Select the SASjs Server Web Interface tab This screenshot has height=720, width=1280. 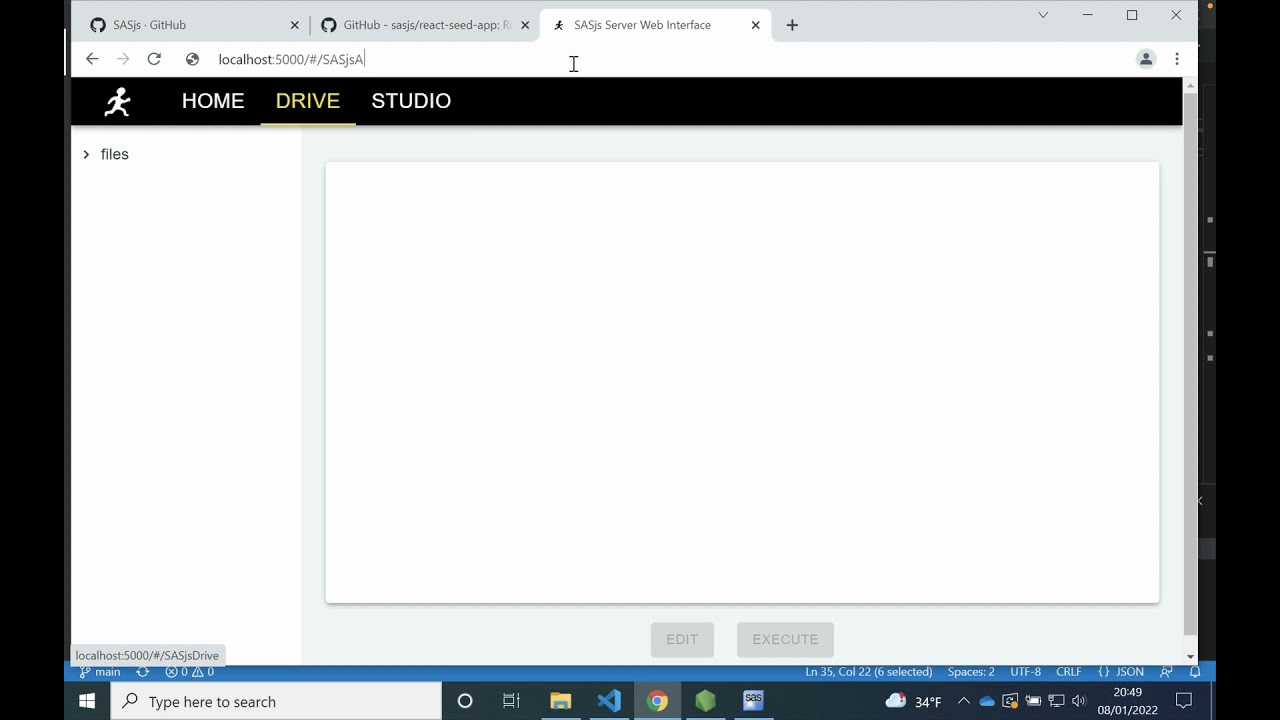click(655, 25)
